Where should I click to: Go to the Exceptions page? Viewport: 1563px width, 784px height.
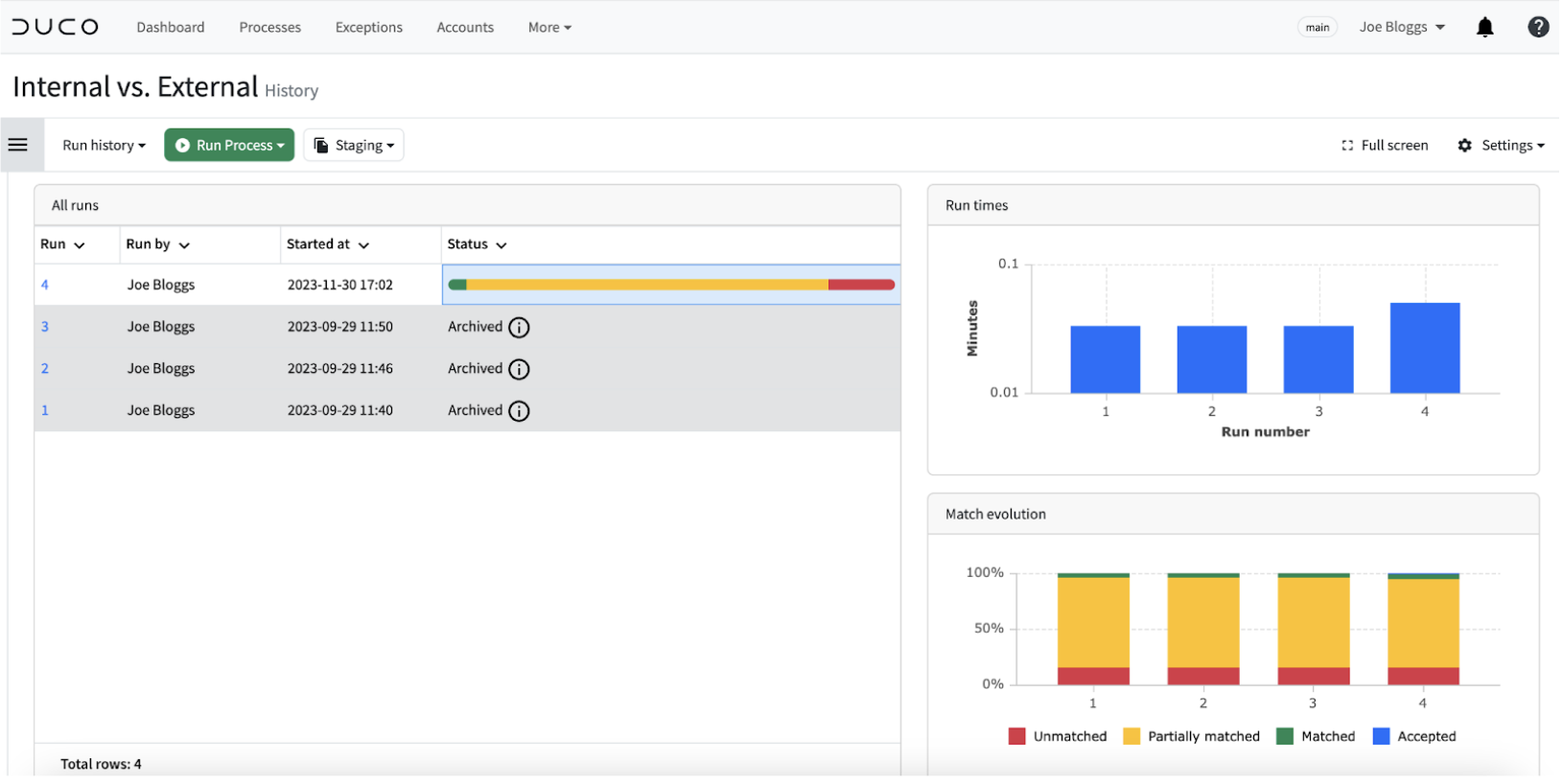[x=369, y=28]
